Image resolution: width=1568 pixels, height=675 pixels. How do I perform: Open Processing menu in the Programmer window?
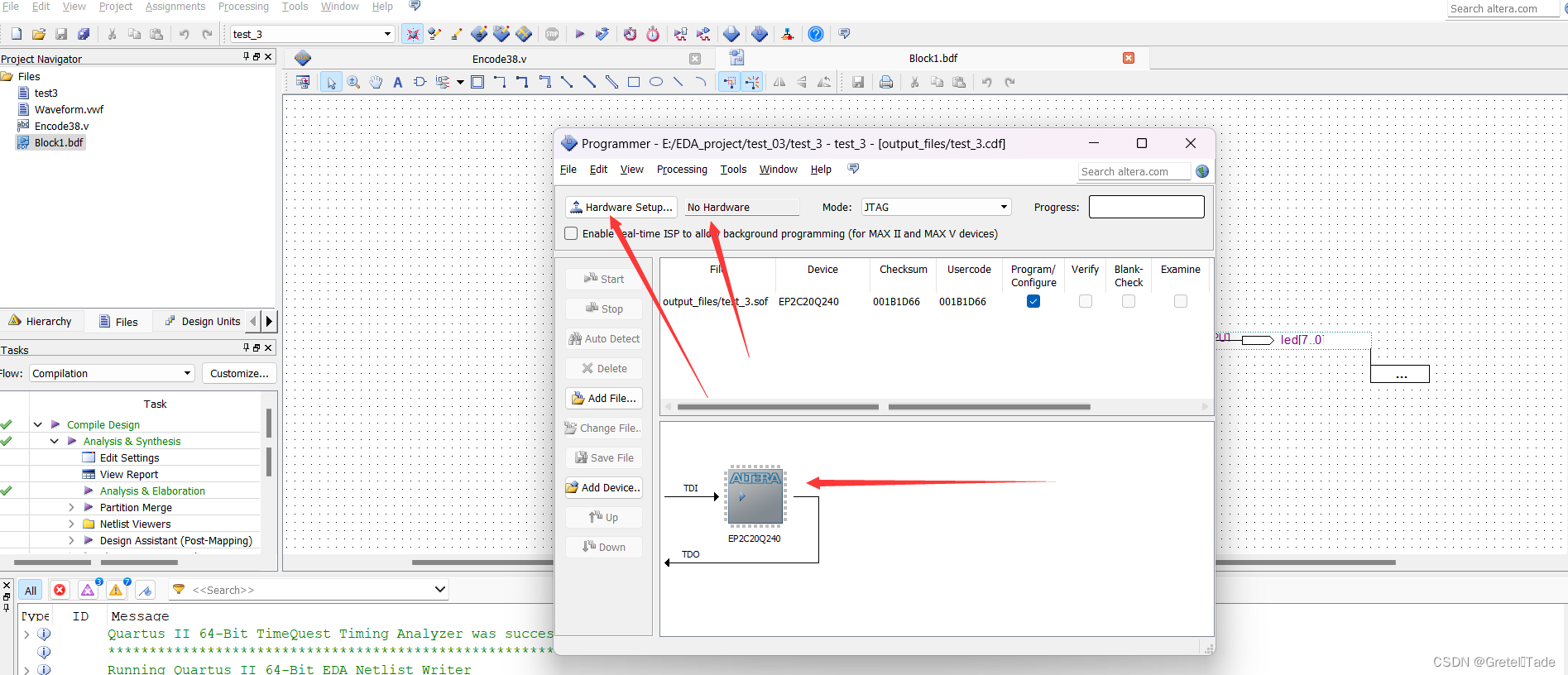tap(682, 170)
